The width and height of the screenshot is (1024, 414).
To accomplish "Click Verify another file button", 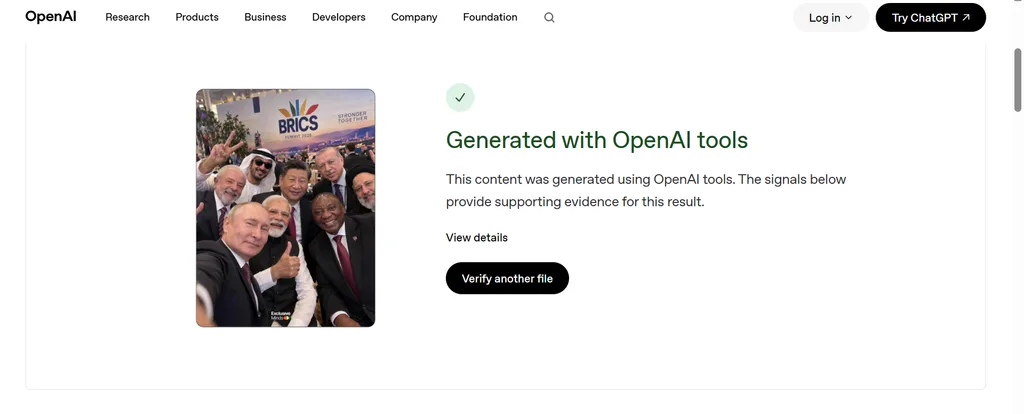I will tap(507, 278).
